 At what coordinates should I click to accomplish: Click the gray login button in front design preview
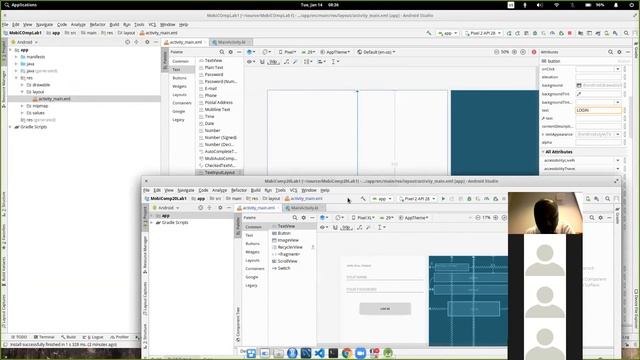[385, 309]
